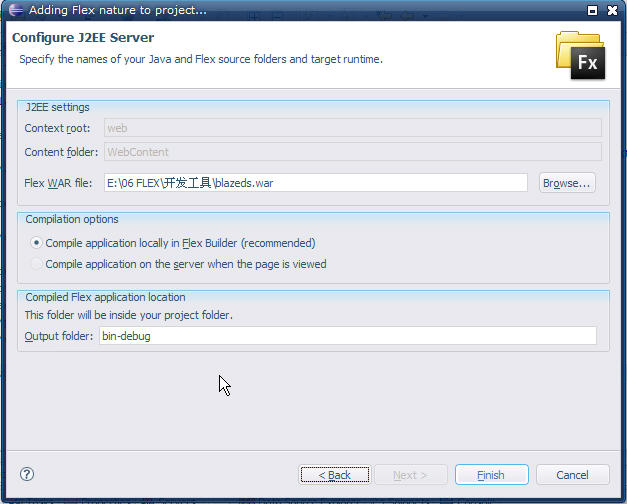Click the Context root field containing web
627x504 pixels.
point(353,128)
